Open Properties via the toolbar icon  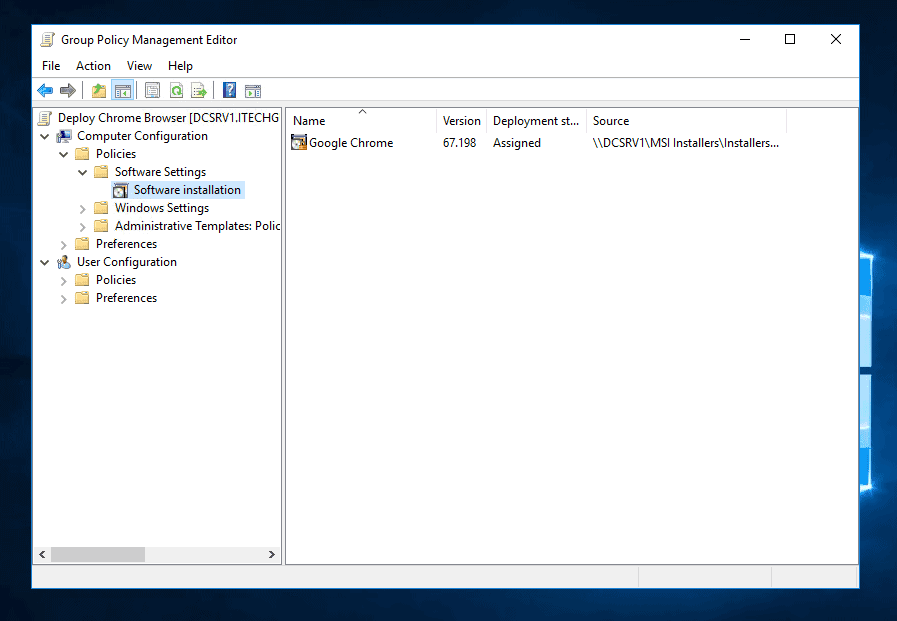pyautogui.click(x=151, y=90)
